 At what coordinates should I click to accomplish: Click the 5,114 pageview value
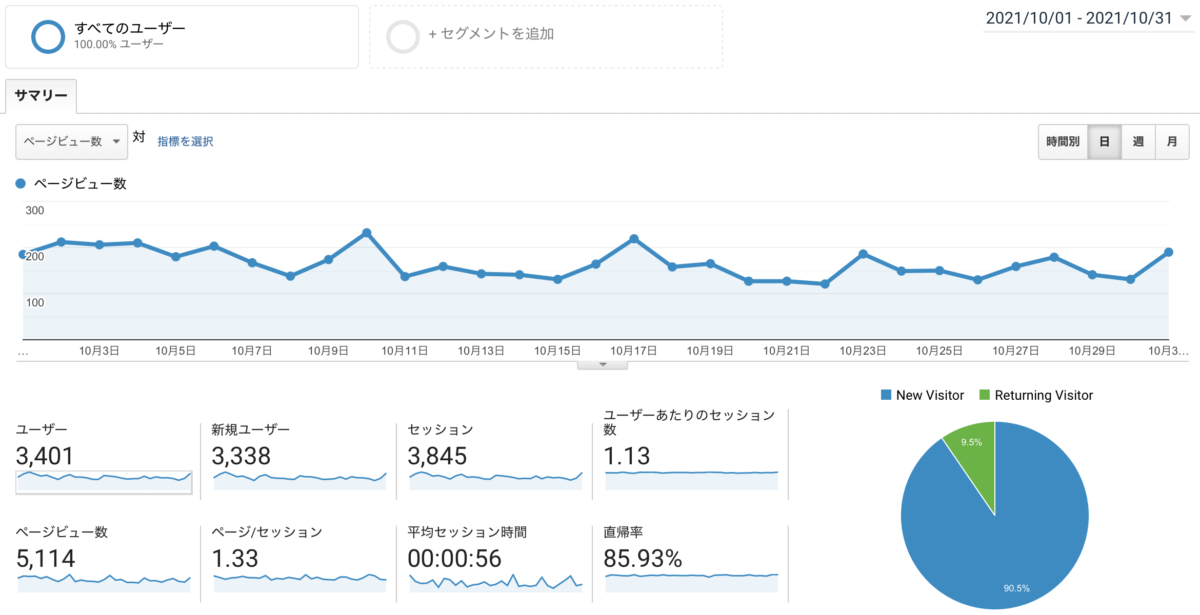click(x=46, y=558)
